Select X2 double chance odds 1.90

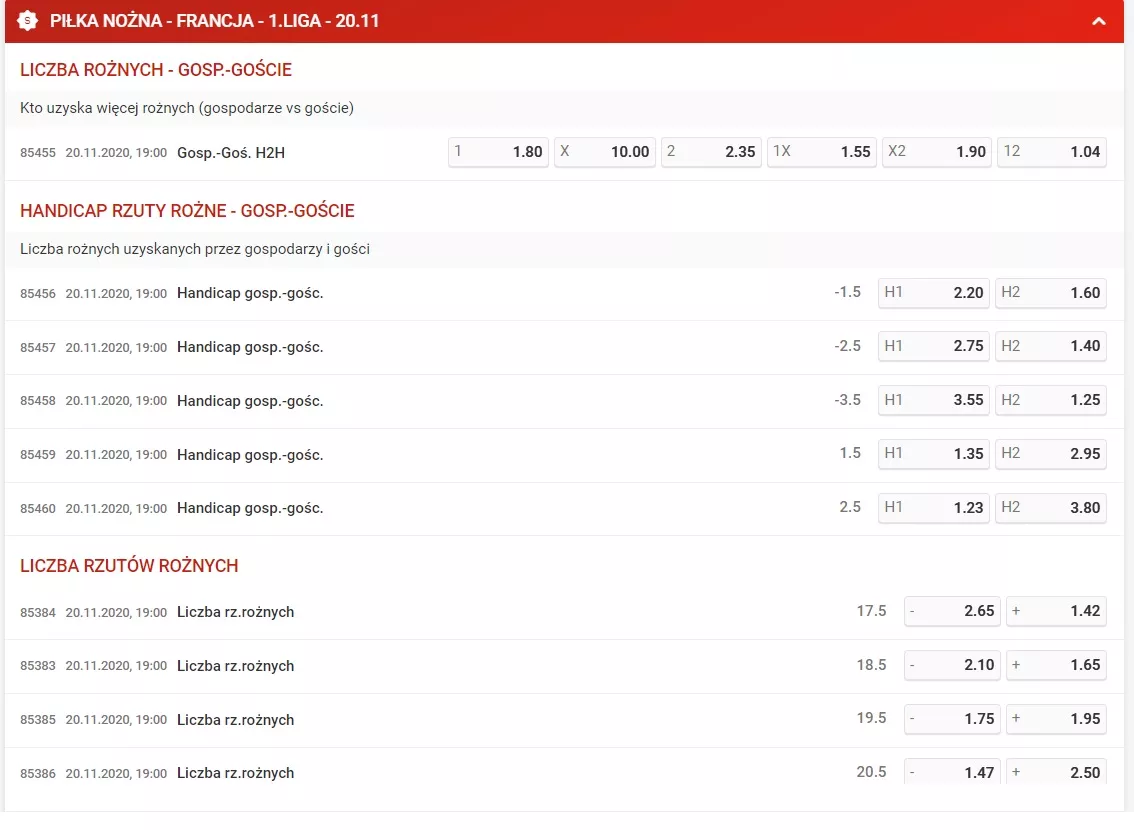(936, 152)
